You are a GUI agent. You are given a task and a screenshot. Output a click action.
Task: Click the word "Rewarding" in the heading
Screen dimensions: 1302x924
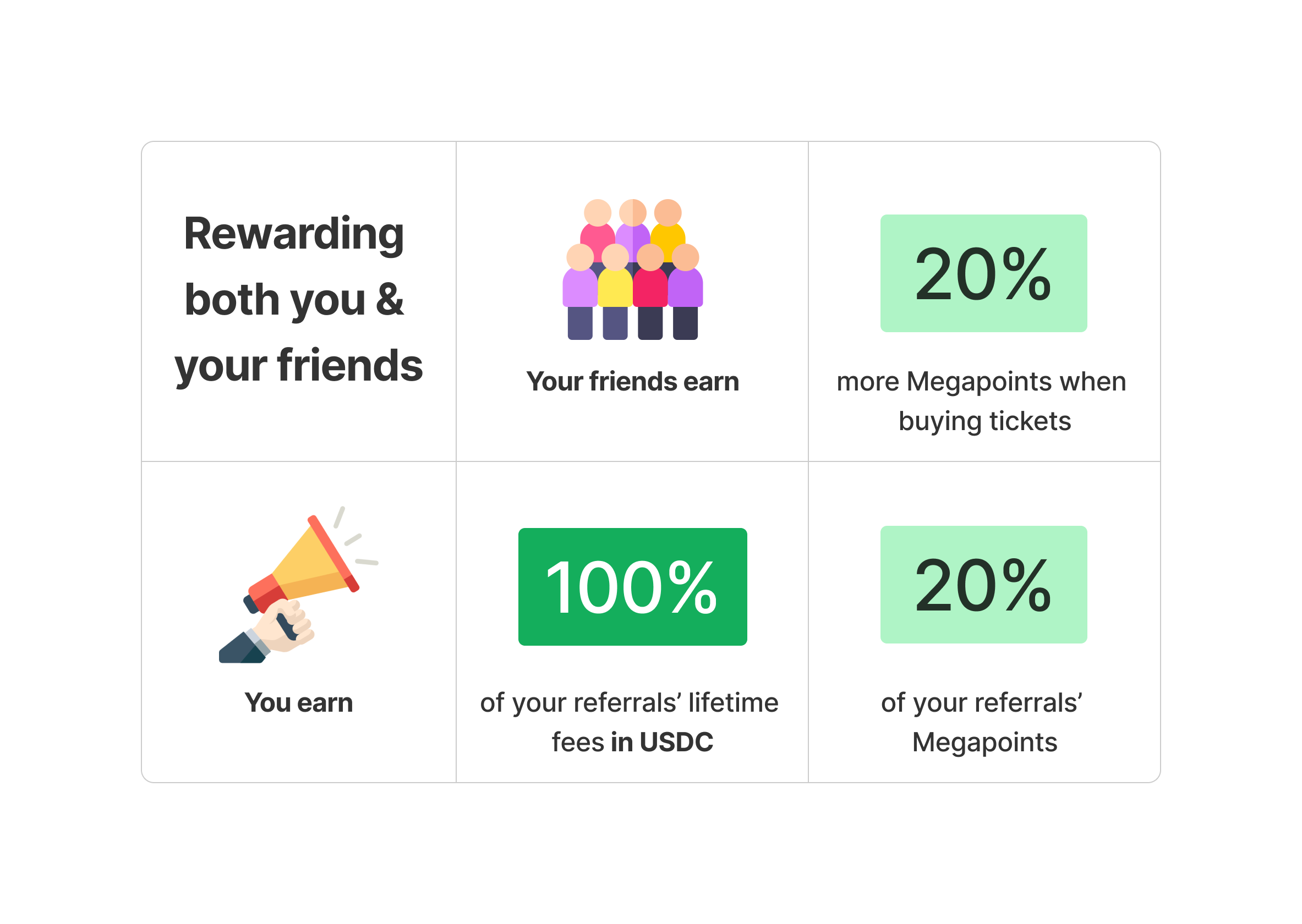[293, 233]
